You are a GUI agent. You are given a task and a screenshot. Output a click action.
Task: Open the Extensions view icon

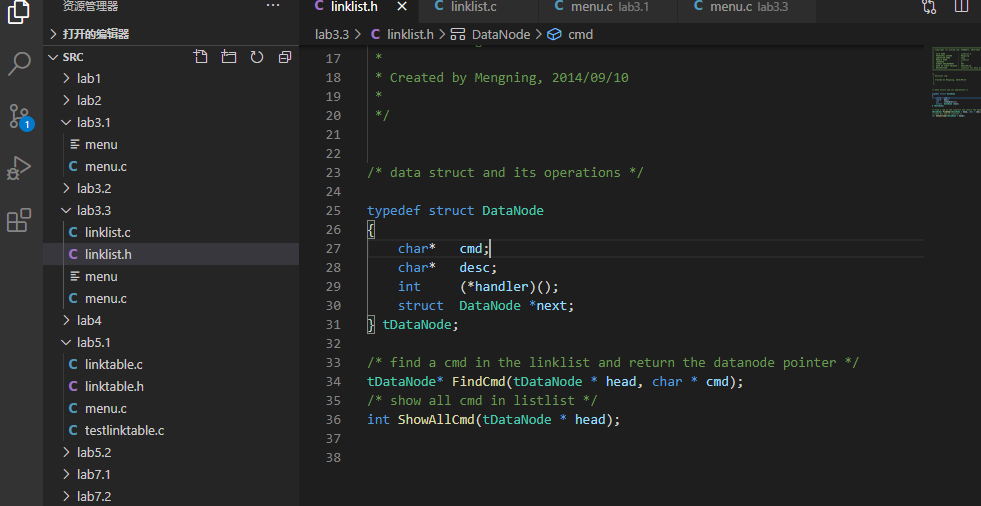(19, 220)
